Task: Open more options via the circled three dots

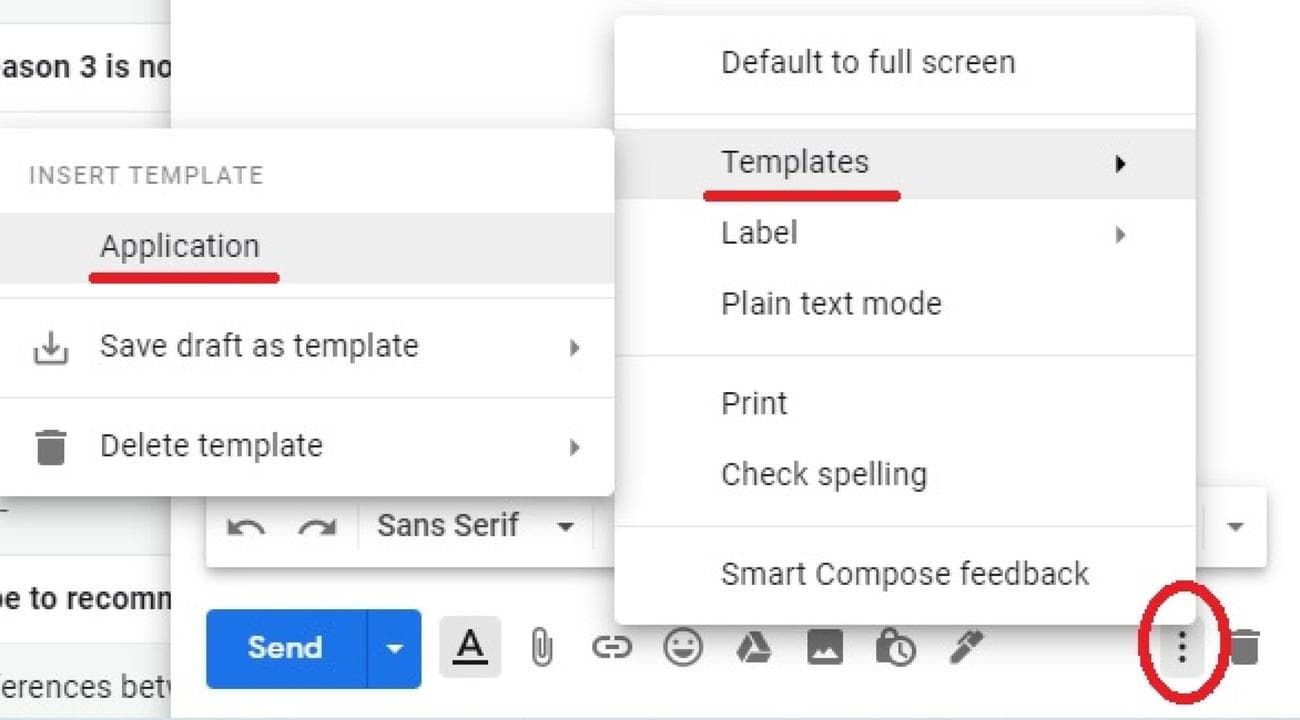Action: (x=1181, y=647)
